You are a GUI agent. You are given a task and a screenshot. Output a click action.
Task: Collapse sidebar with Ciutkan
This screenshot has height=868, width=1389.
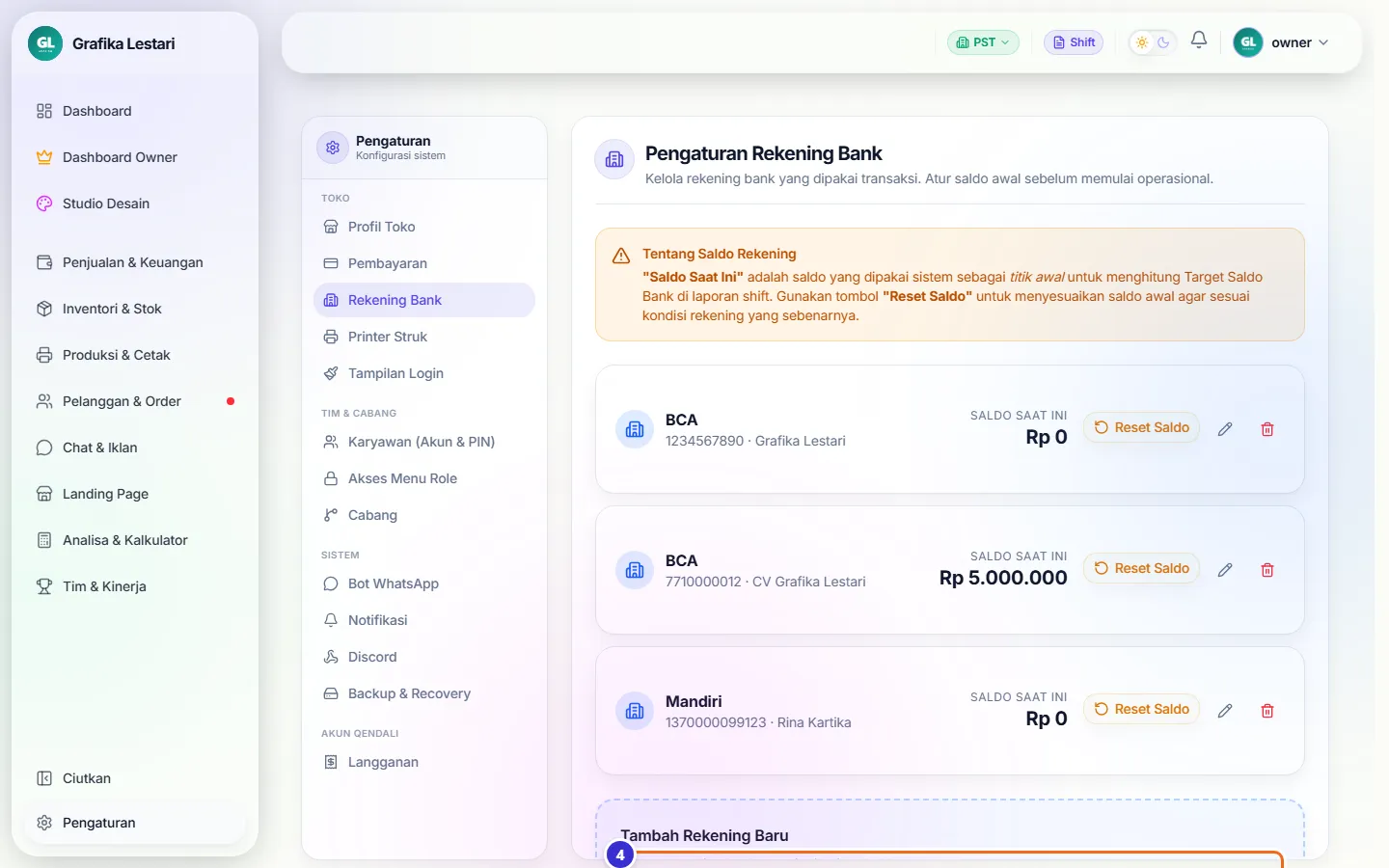click(135, 778)
